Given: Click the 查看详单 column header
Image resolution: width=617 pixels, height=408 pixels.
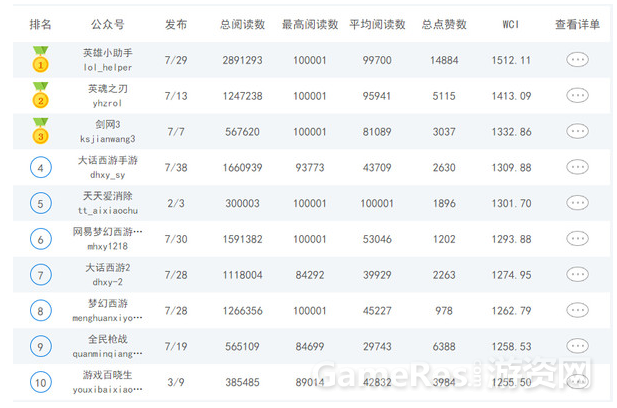Looking at the screenshot, I should coord(577,24).
